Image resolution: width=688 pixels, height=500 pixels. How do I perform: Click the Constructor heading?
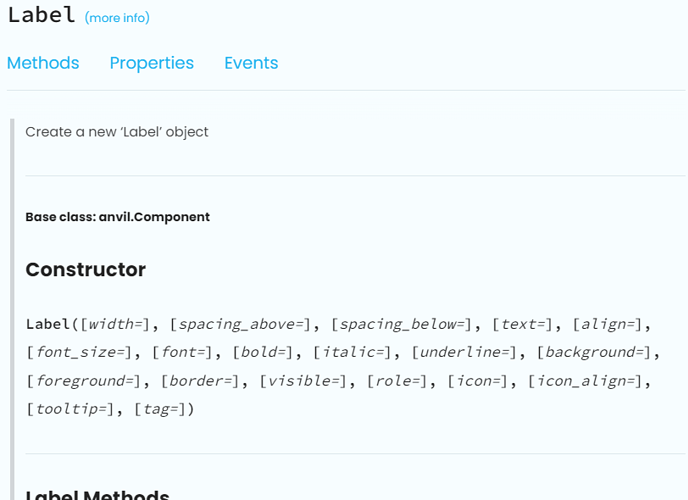pyautogui.click(x=86, y=269)
